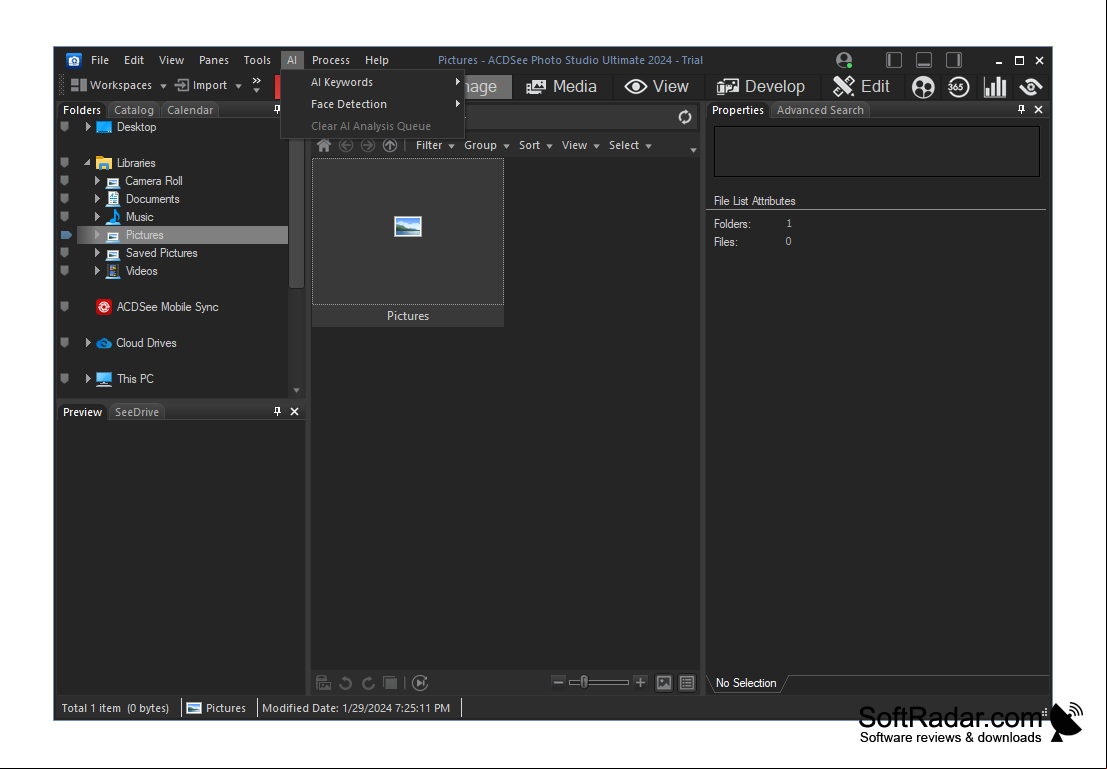Zoom out thumbnails with the minus button

pyautogui.click(x=558, y=682)
